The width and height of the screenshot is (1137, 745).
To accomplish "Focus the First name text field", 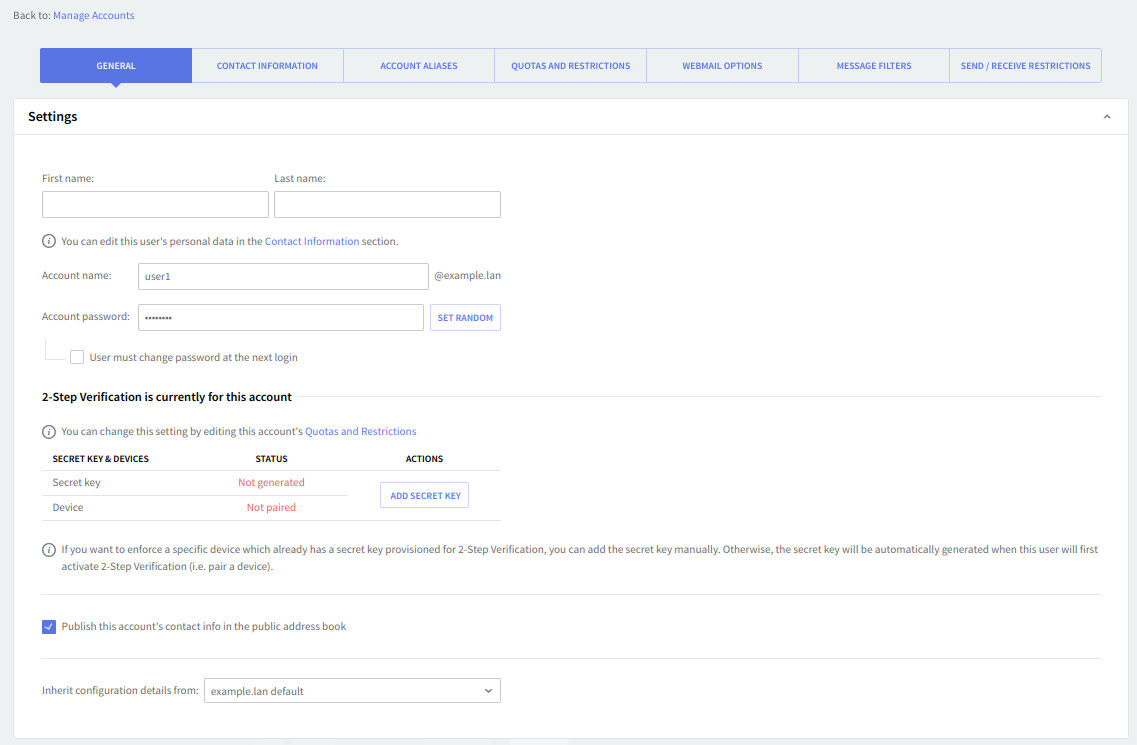I will coord(155,205).
